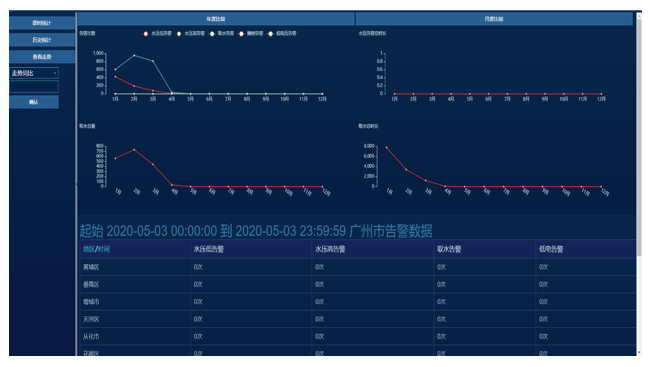The height and width of the screenshot is (367, 650).
Task: Click the empty field below 走势同比
Action: (x=34, y=87)
